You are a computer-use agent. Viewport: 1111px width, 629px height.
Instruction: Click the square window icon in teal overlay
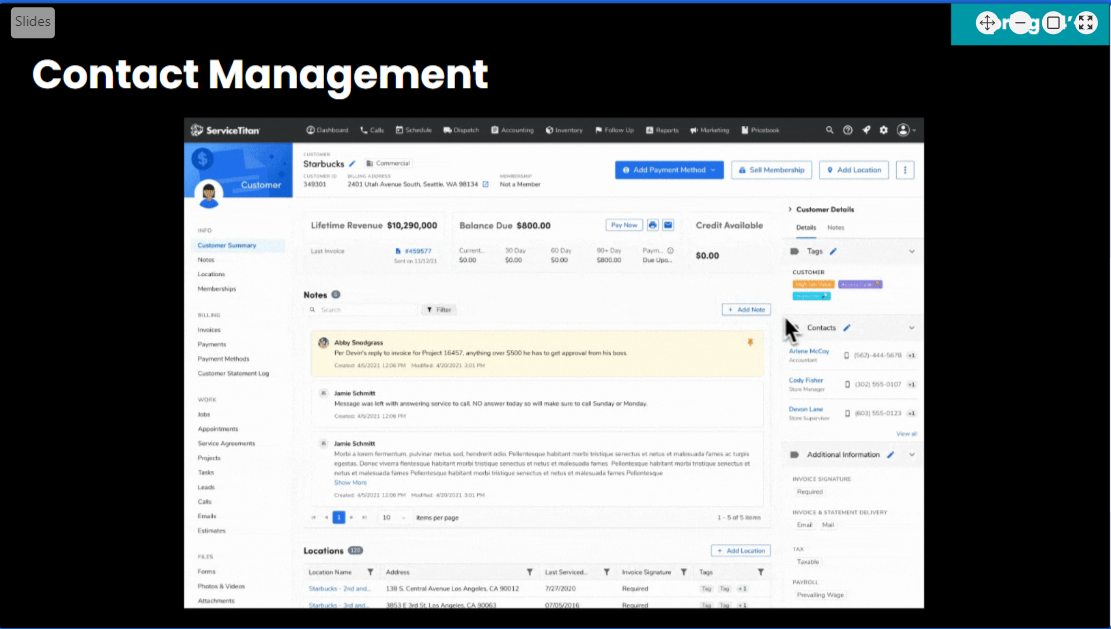coord(1054,23)
